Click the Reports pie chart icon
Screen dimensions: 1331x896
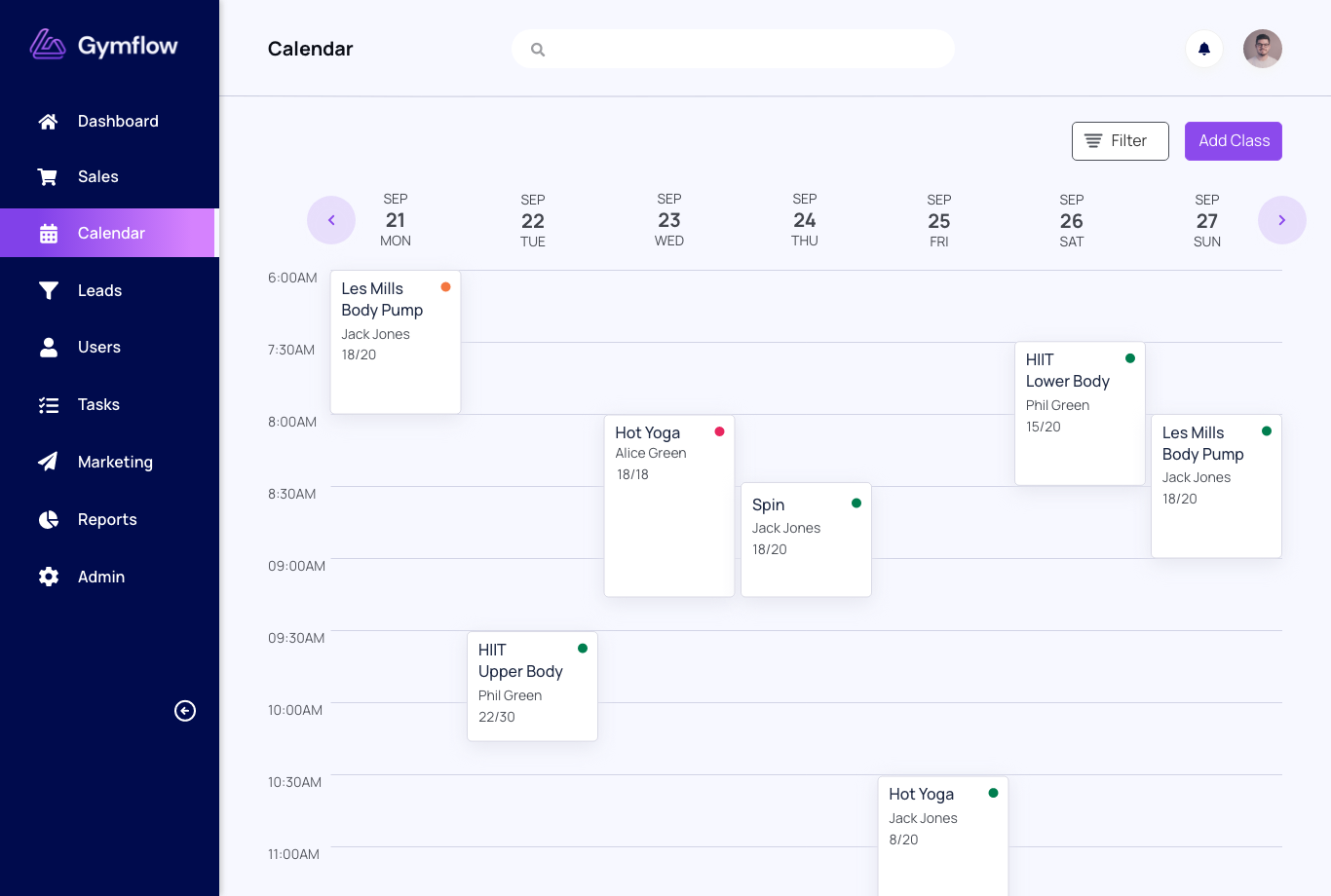[48, 519]
